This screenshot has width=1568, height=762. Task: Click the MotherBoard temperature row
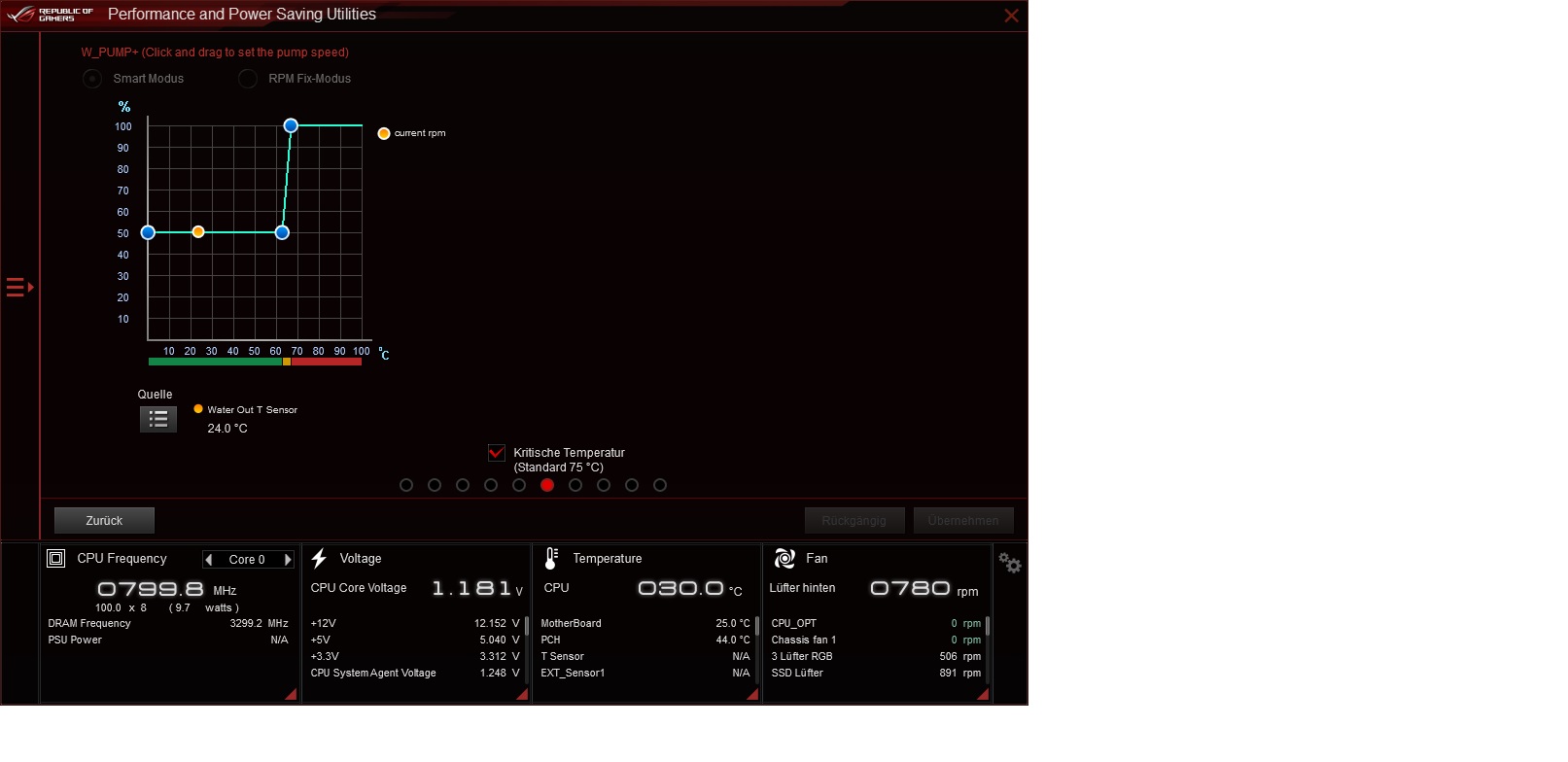[x=645, y=624]
